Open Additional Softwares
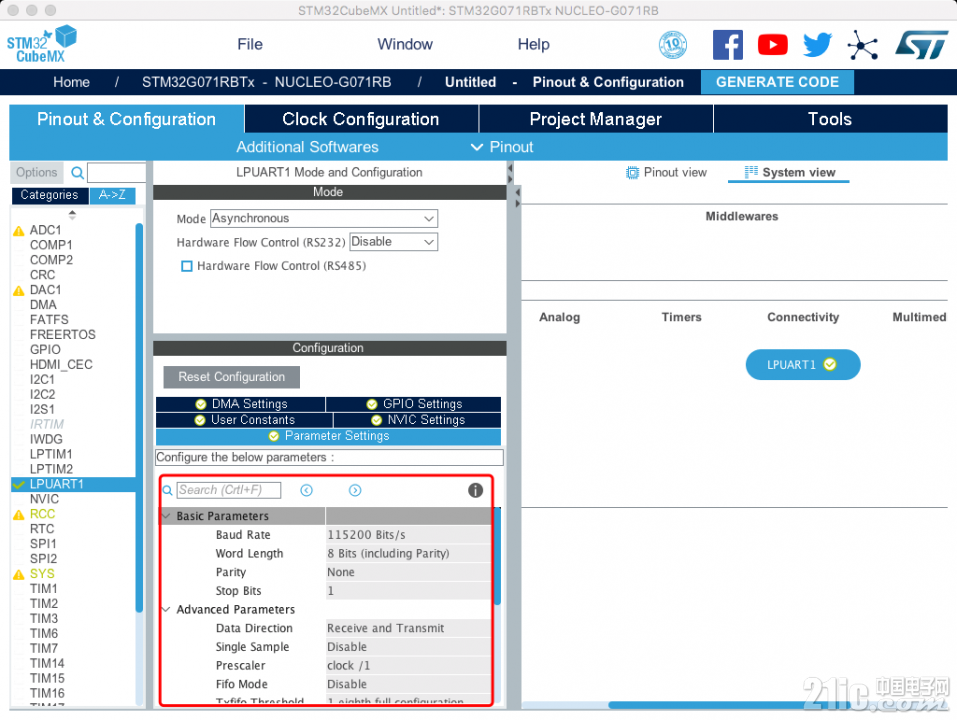The image size is (957, 720). (x=307, y=147)
